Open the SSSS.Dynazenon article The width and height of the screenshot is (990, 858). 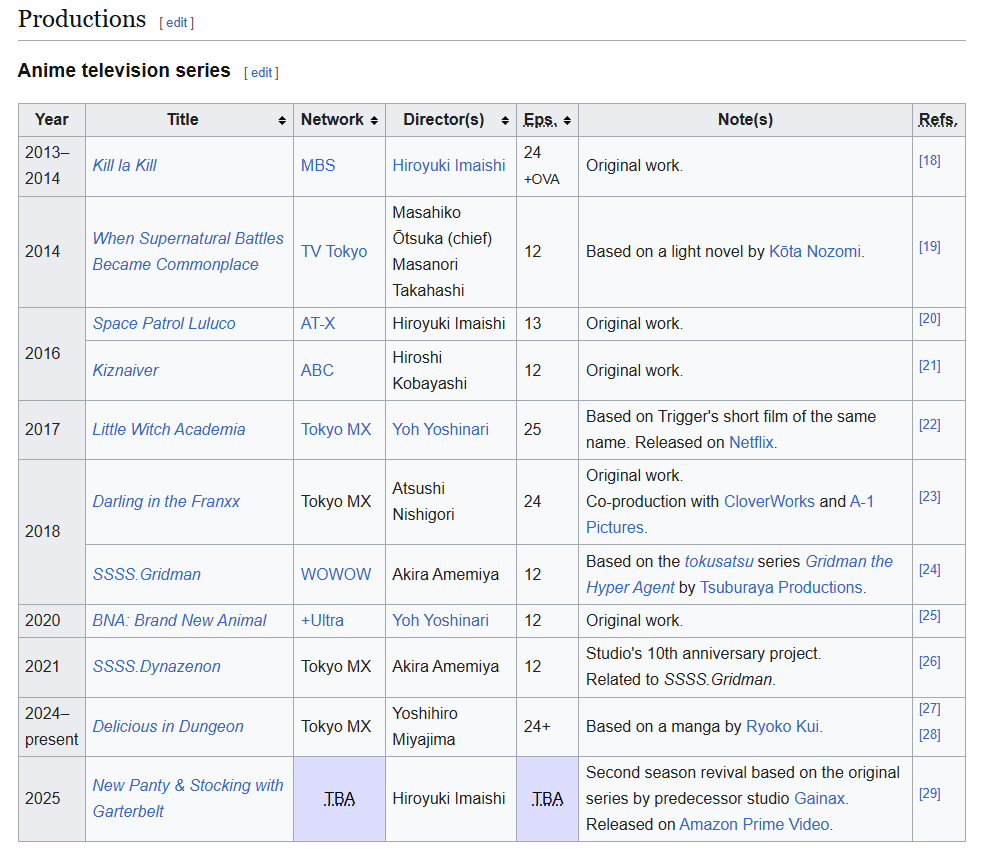coord(157,666)
